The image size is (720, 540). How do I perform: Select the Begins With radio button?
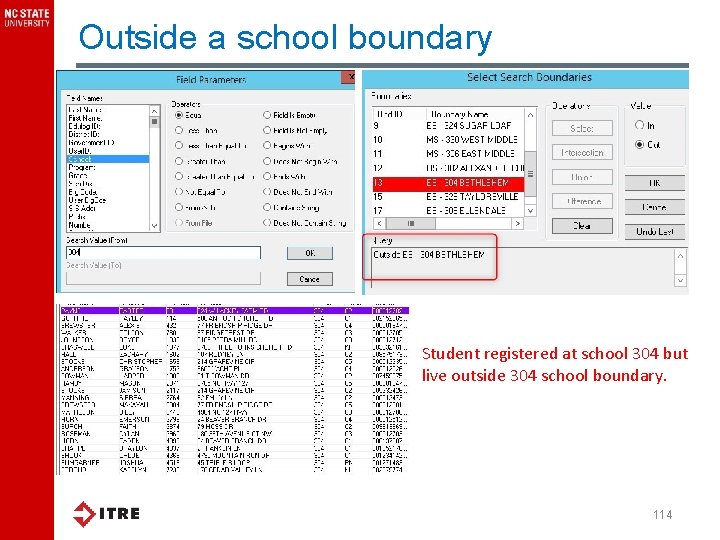[x=267, y=146]
